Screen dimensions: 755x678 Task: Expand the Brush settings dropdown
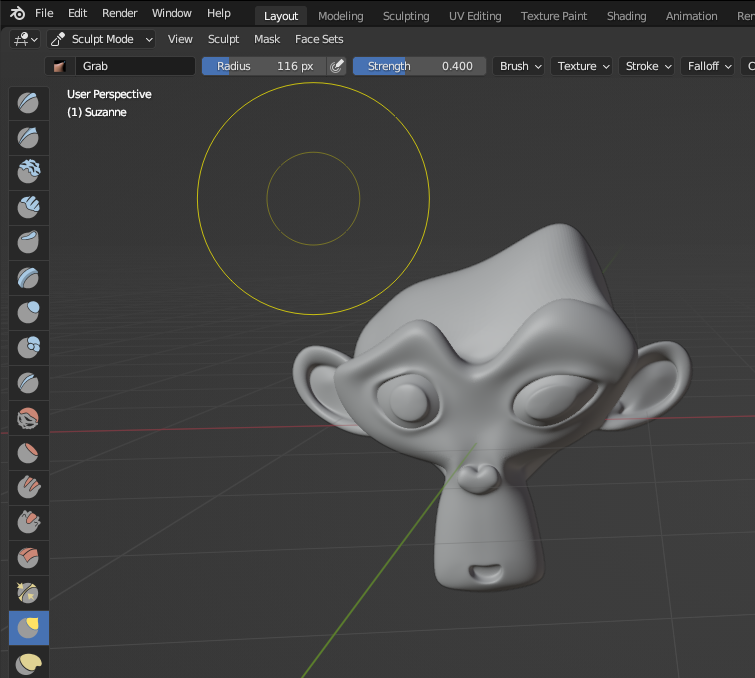tap(519, 66)
